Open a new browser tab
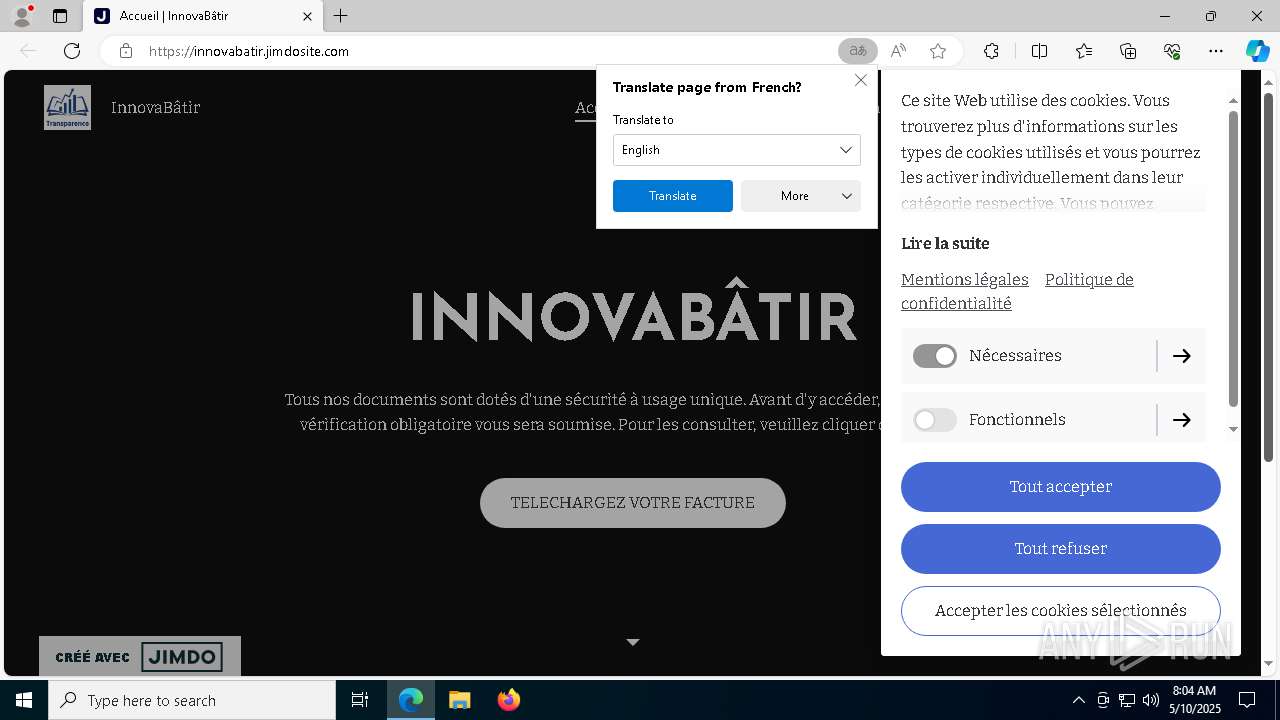Viewport: 1280px width, 720px height. pyautogui.click(x=341, y=16)
